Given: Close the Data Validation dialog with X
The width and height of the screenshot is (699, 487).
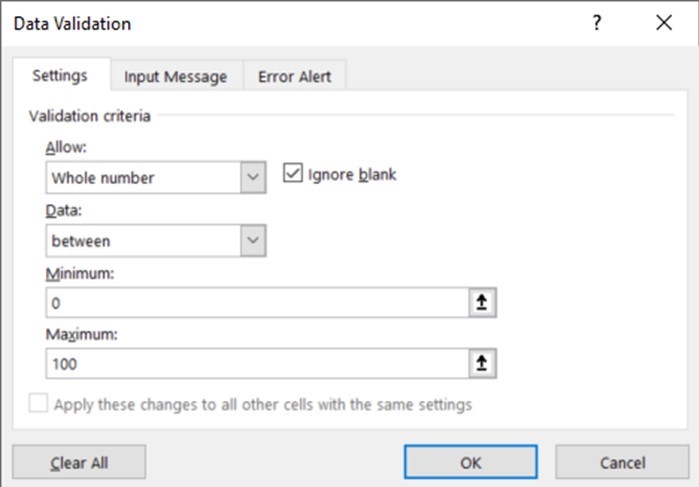Looking at the screenshot, I should click(x=664, y=23).
